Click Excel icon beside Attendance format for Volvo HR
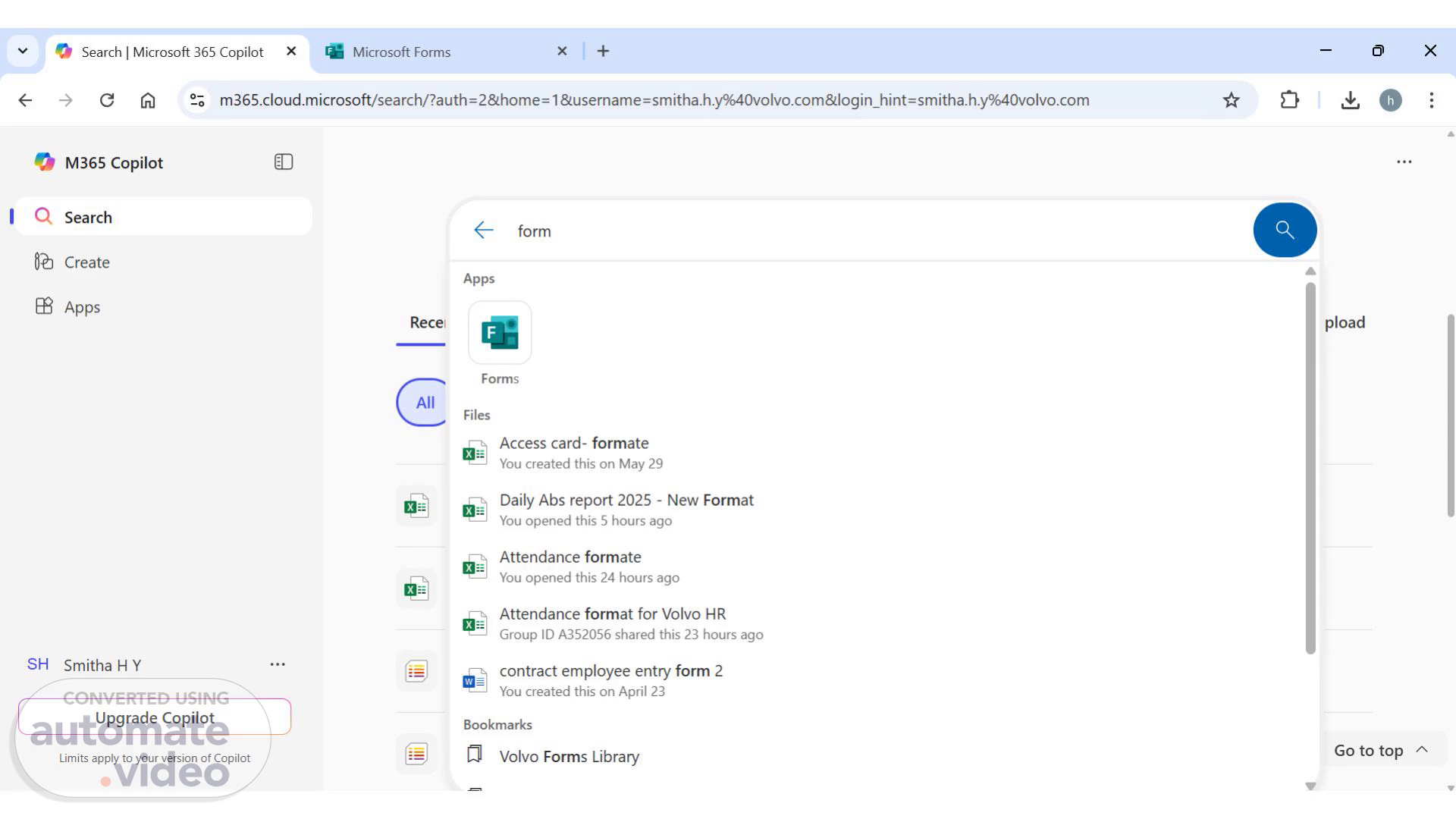Viewport: 1456px width, 819px height. click(x=475, y=623)
